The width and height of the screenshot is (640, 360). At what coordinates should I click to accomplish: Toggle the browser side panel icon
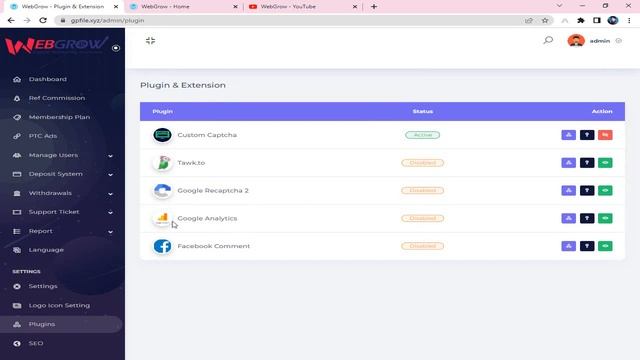(597, 20)
